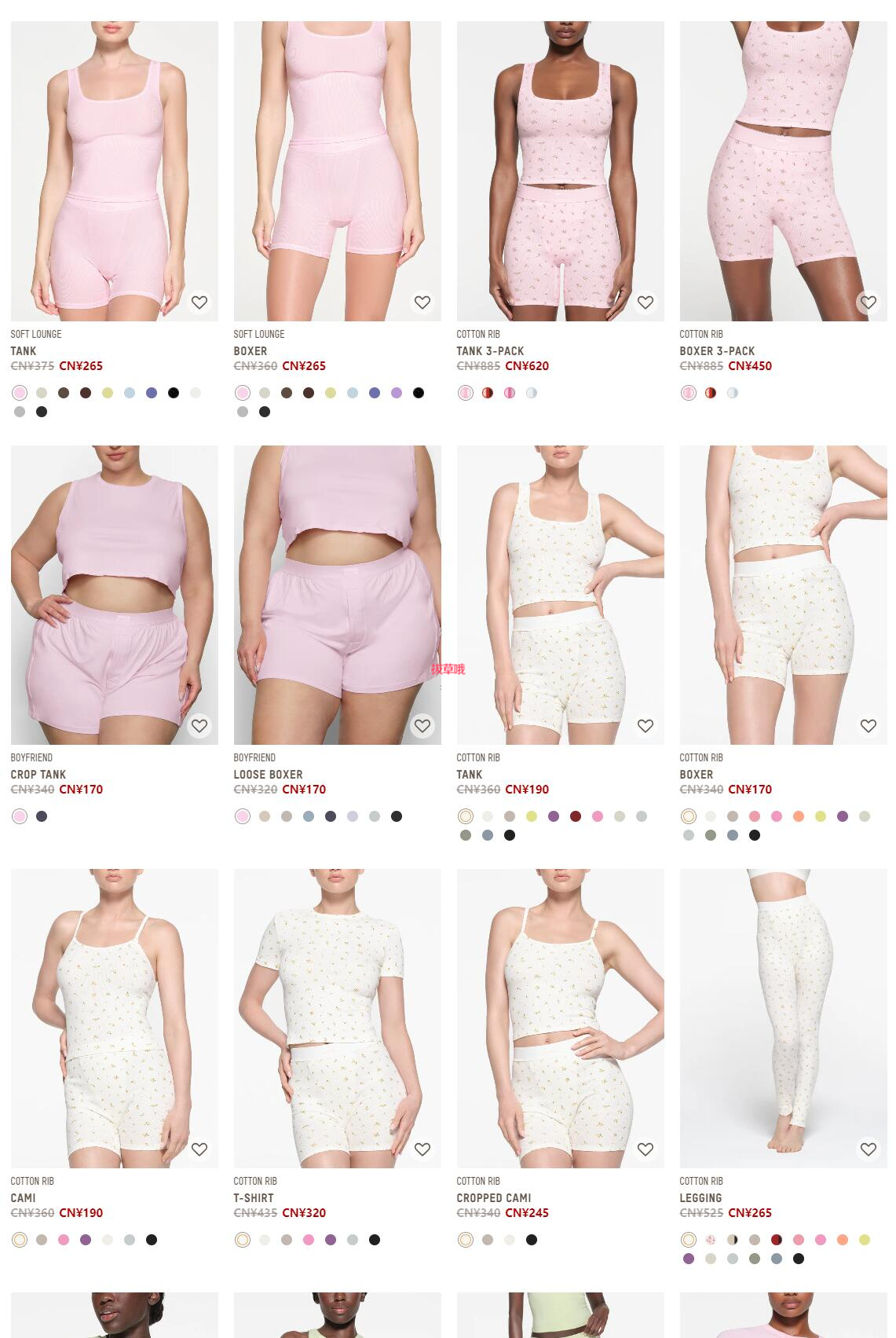This screenshot has height=1338, width=896.
Task: View the Cotton Rib T-Shirt product image
Action: pos(338,1018)
